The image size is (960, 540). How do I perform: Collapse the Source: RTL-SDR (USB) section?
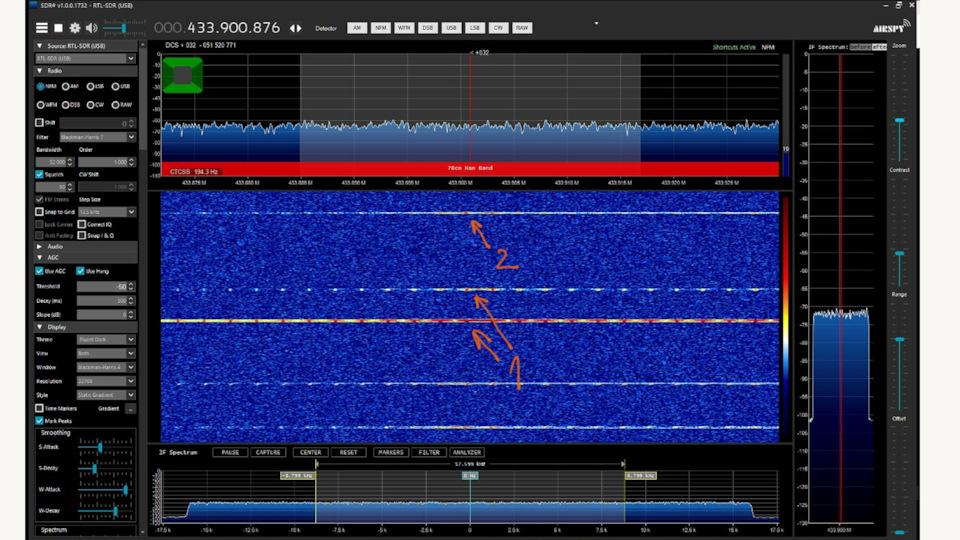click(40, 46)
